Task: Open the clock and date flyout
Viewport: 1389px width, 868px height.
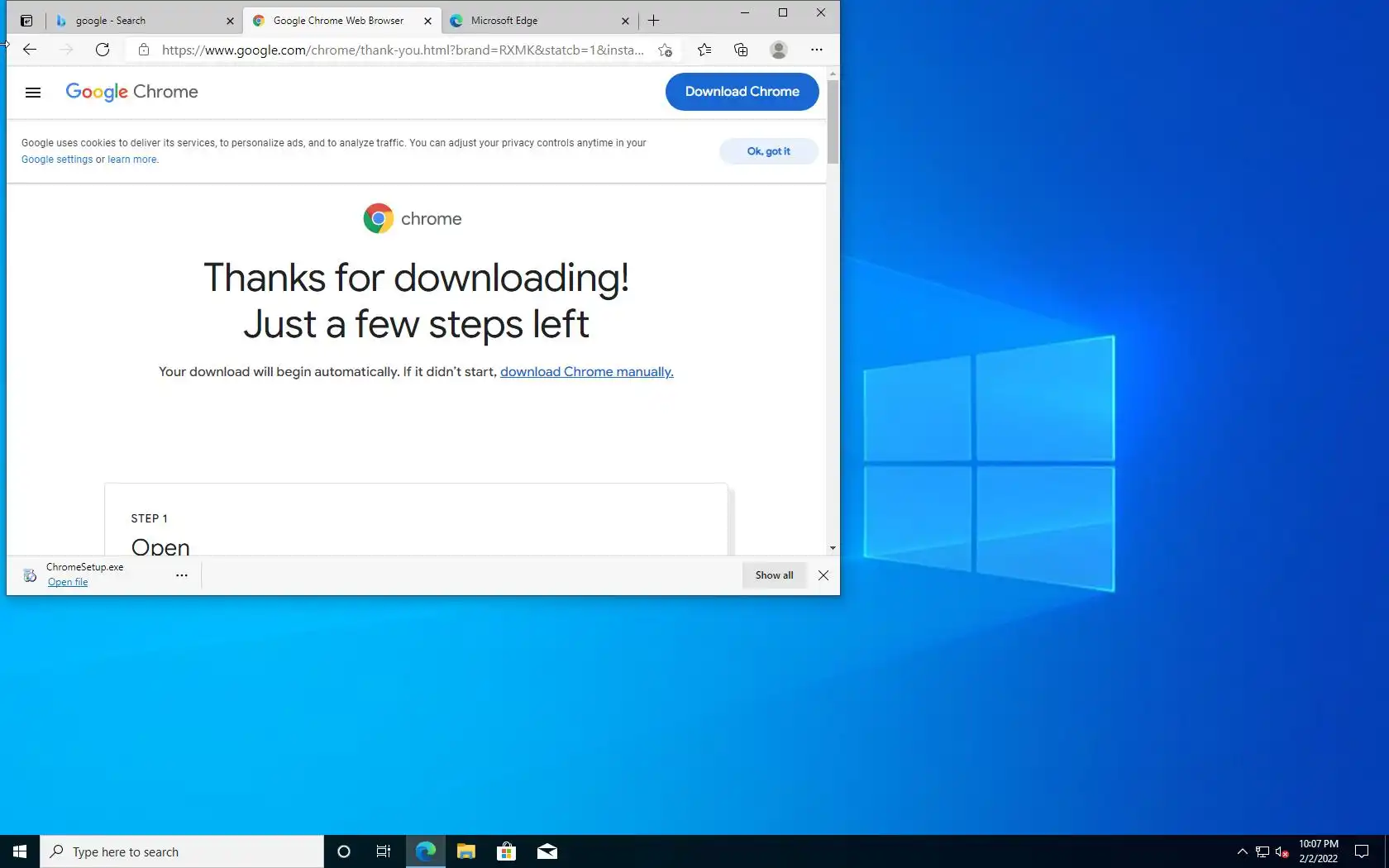Action: pos(1318,851)
